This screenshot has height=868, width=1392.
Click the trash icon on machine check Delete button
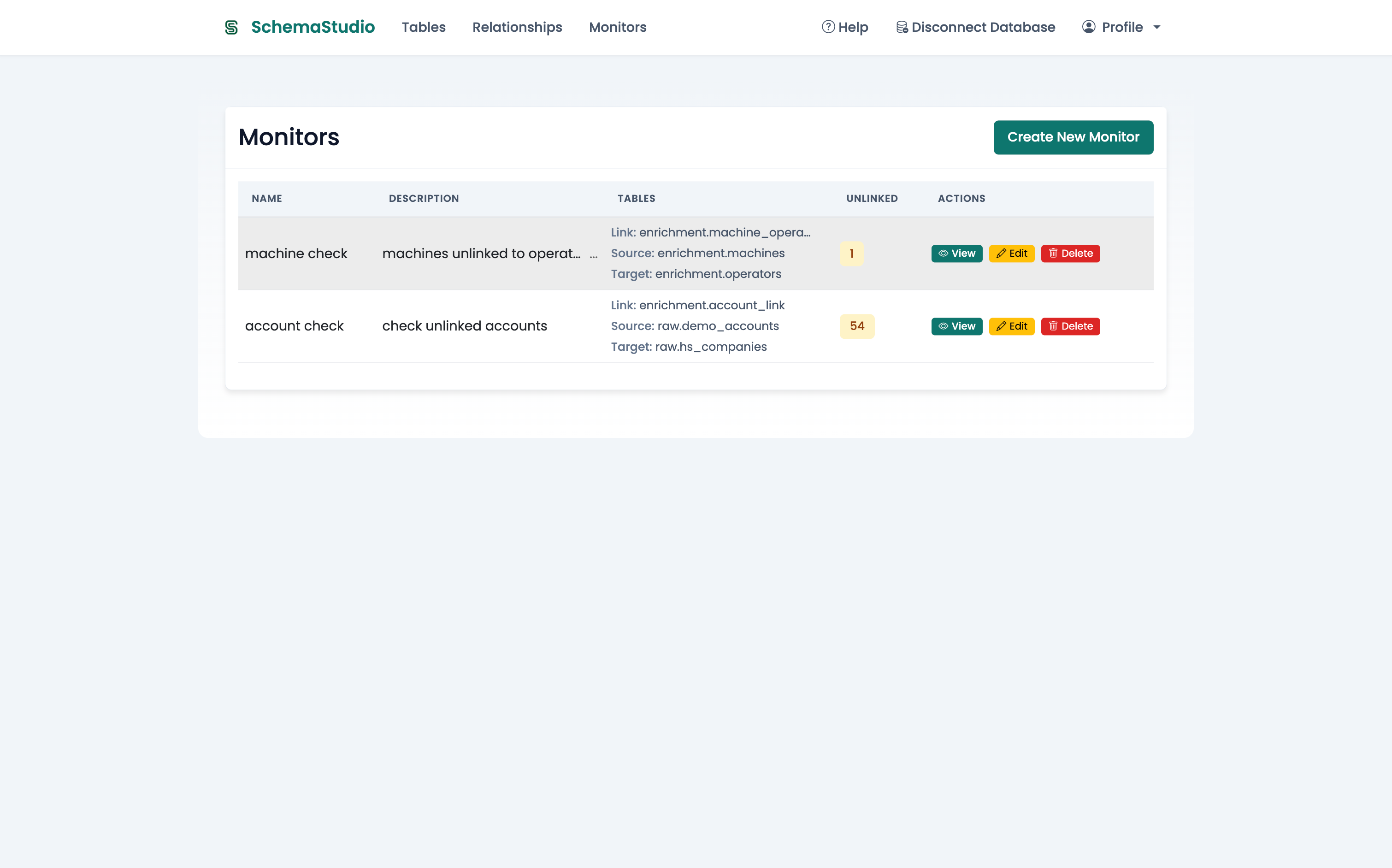[x=1054, y=253]
